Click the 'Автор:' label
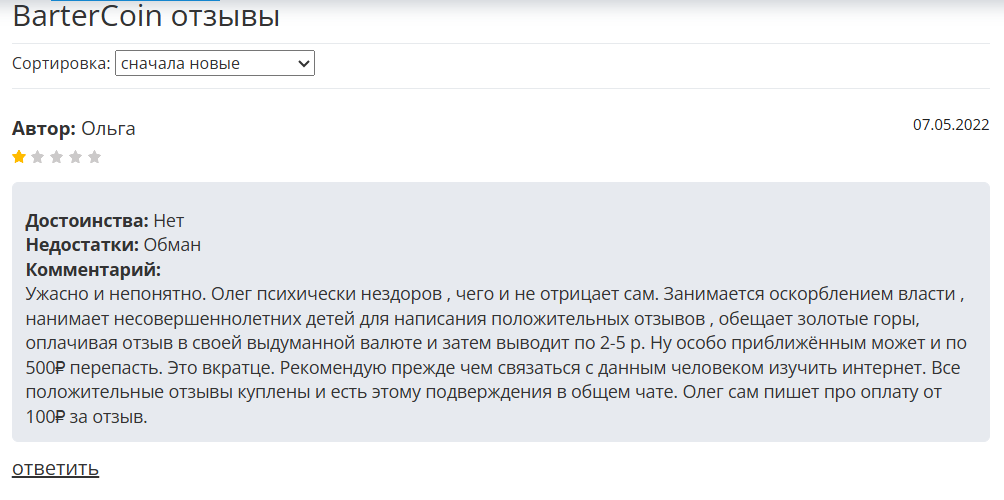The width and height of the screenshot is (1004, 500). 44,129
